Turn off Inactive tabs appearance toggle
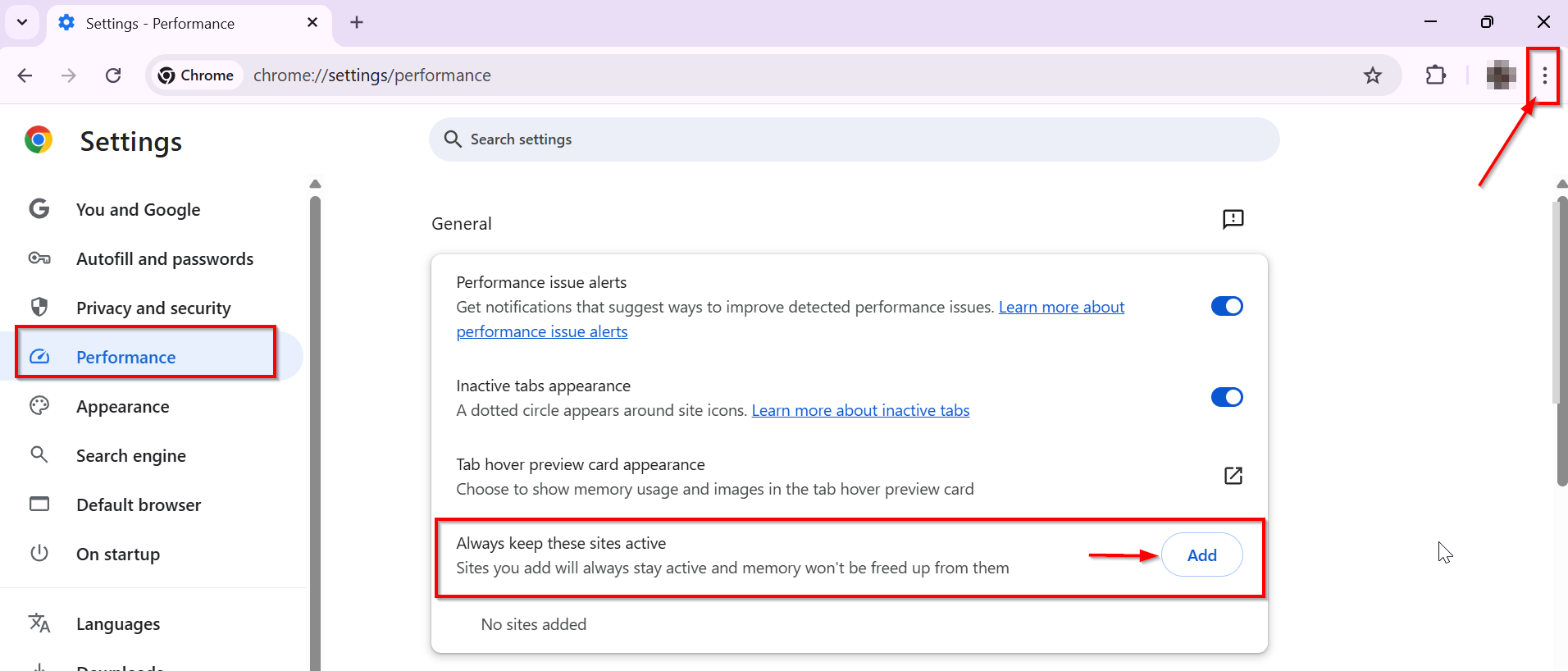 (x=1227, y=397)
